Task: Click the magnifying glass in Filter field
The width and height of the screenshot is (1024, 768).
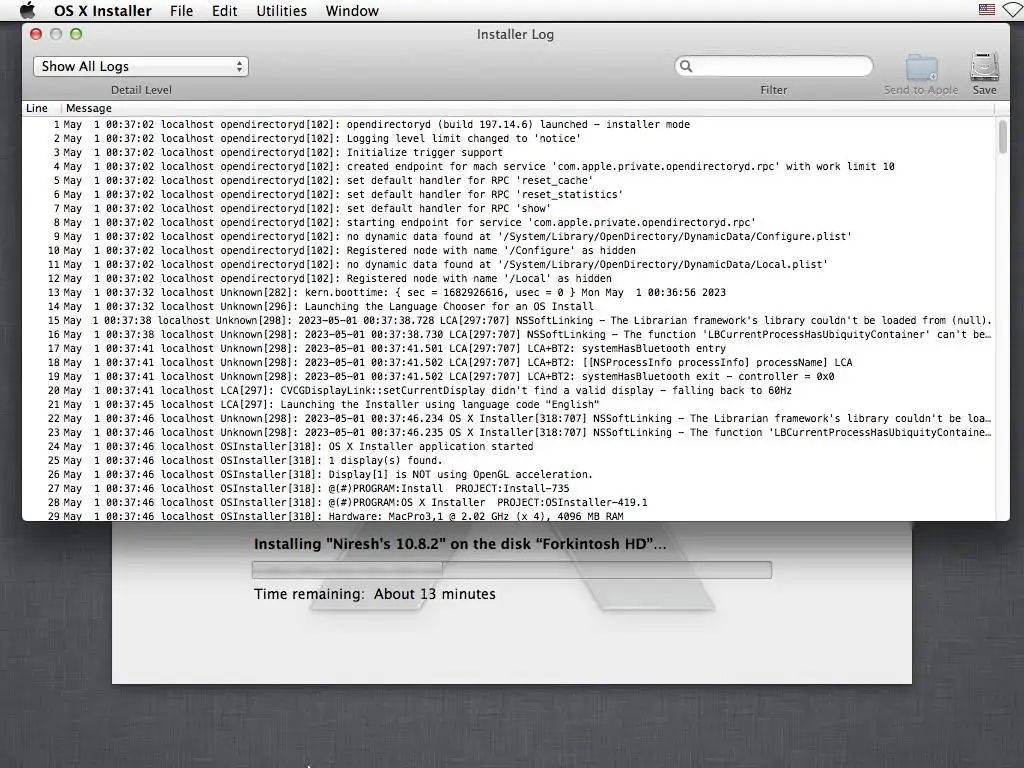Action: pyautogui.click(x=686, y=66)
